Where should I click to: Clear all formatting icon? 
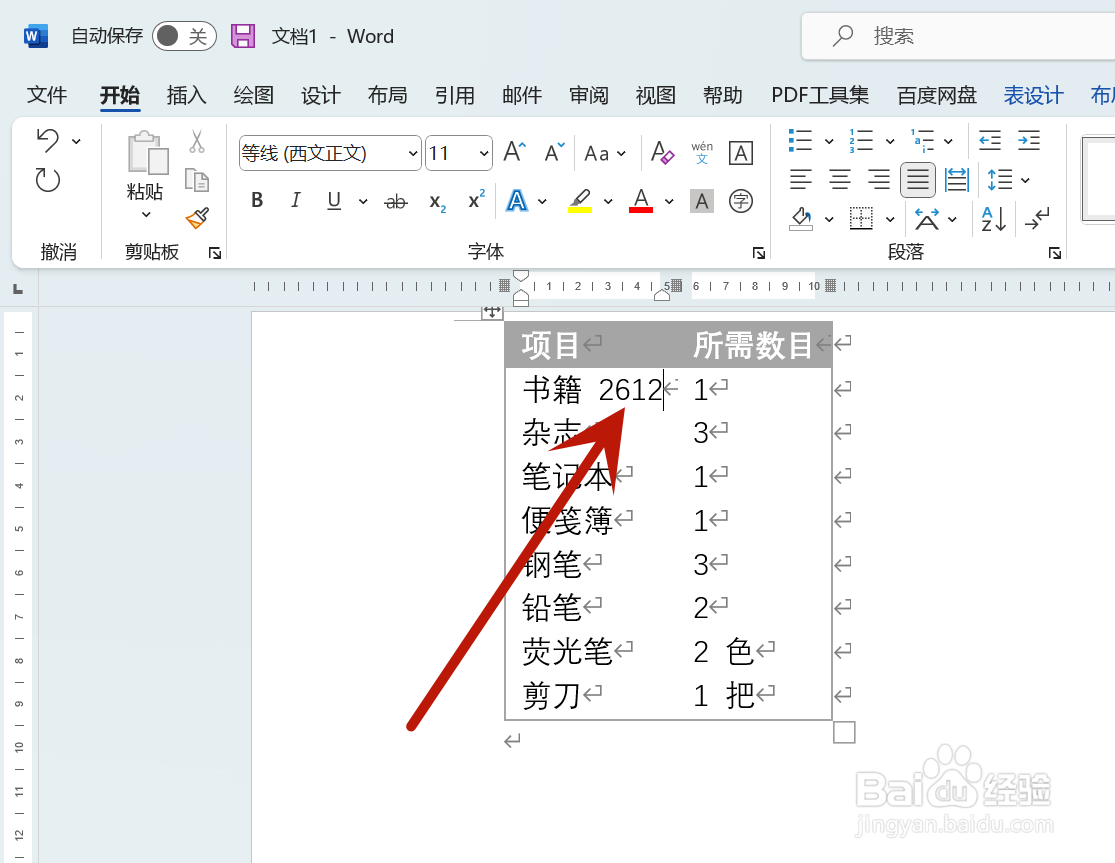tap(663, 152)
